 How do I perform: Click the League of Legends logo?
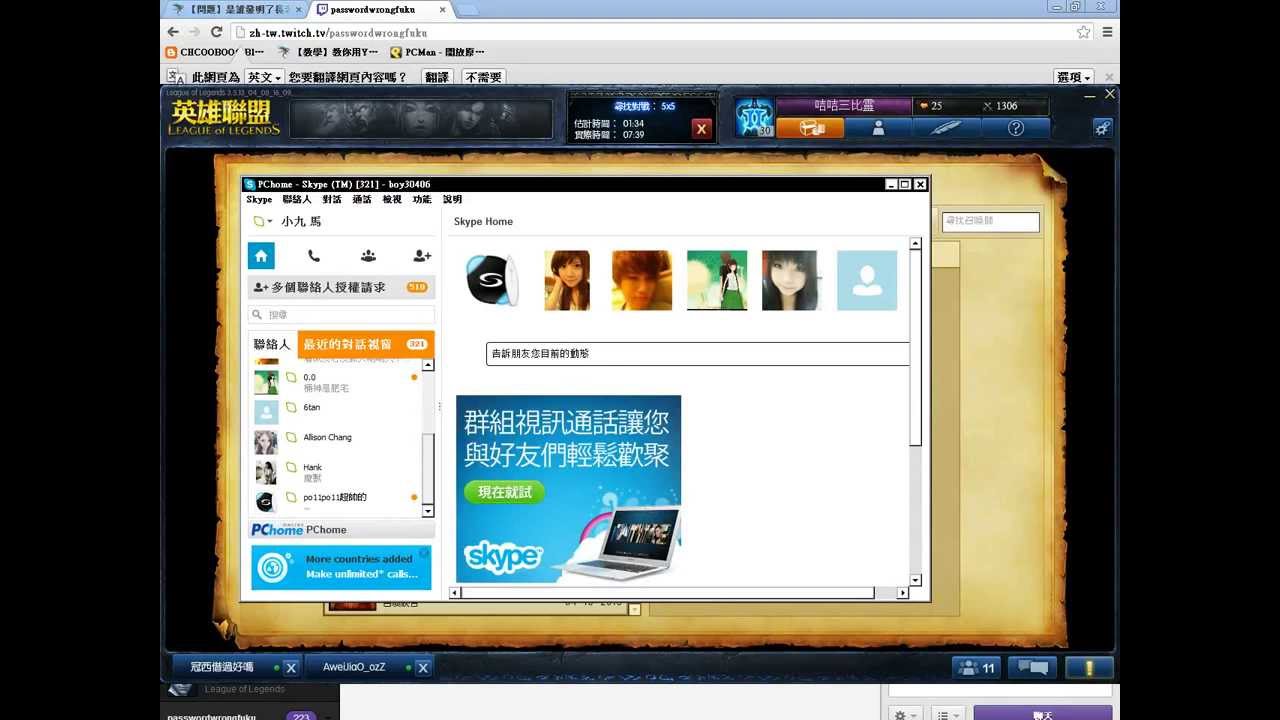click(x=224, y=118)
